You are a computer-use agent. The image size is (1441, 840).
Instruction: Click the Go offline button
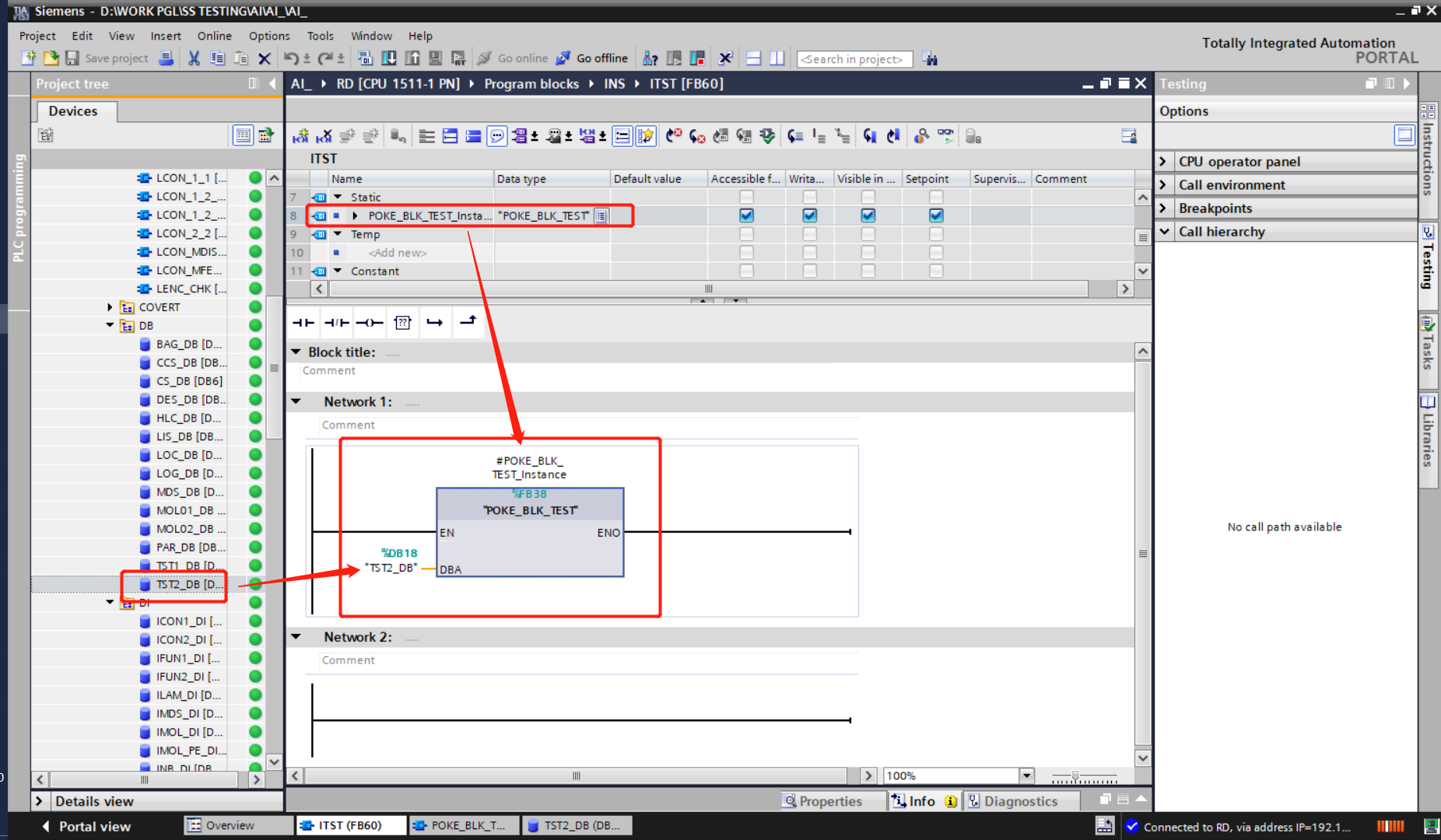pyautogui.click(x=592, y=58)
